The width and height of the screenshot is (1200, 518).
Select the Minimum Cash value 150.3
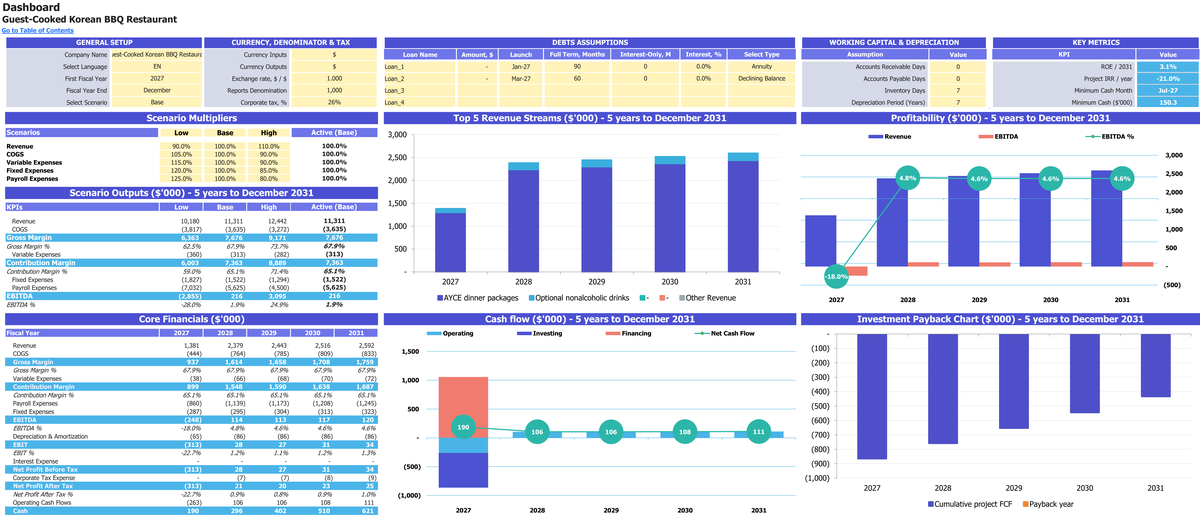pos(1167,102)
